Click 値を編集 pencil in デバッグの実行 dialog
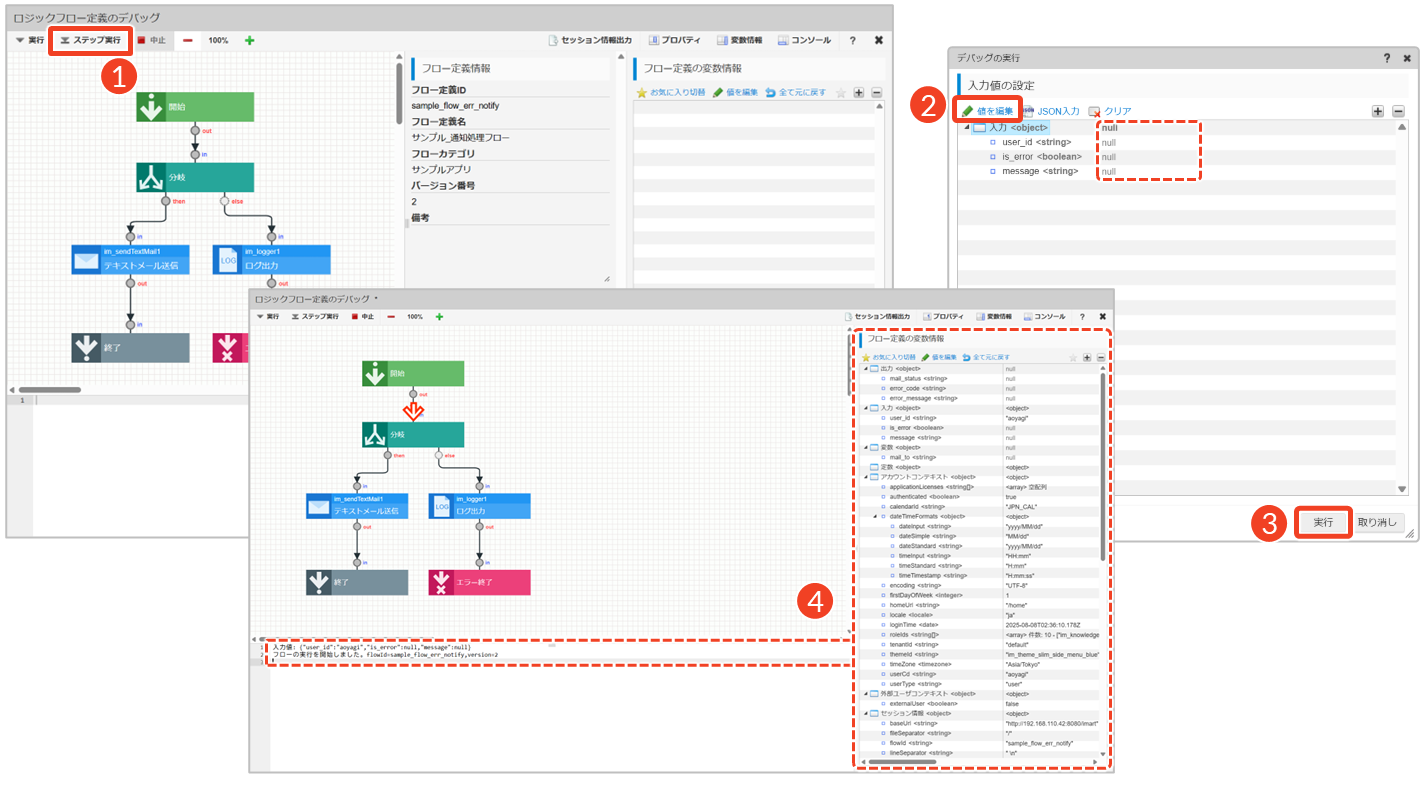Image resolution: width=1425 pixels, height=785 pixels. point(987,111)
